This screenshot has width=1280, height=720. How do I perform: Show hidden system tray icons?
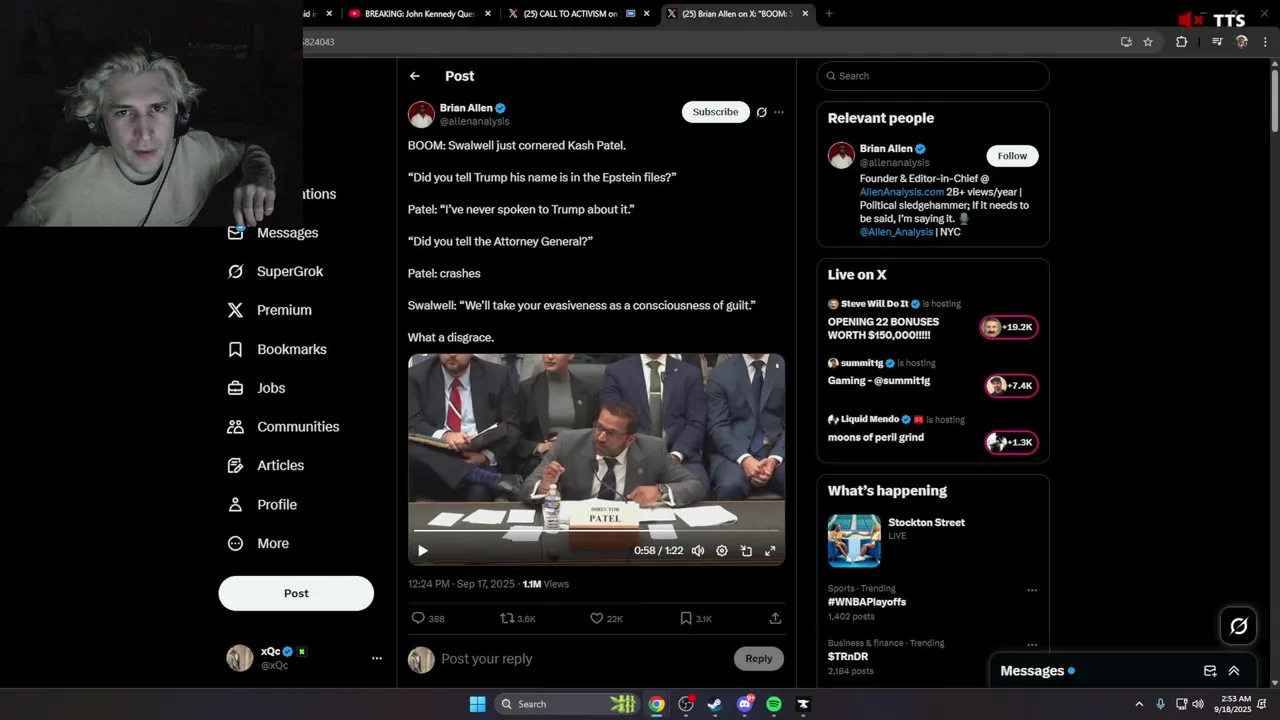(1139, 704)
